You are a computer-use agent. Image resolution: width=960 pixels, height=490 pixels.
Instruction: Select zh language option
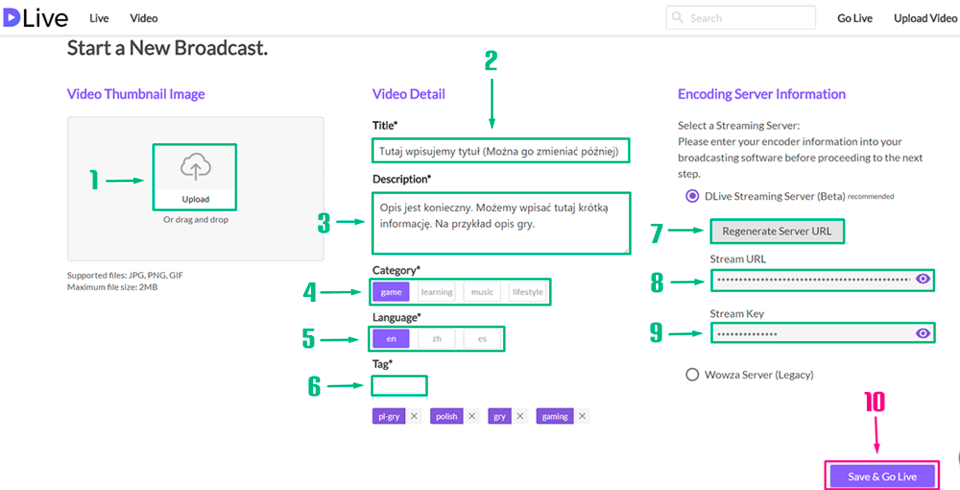click(437, 339)
